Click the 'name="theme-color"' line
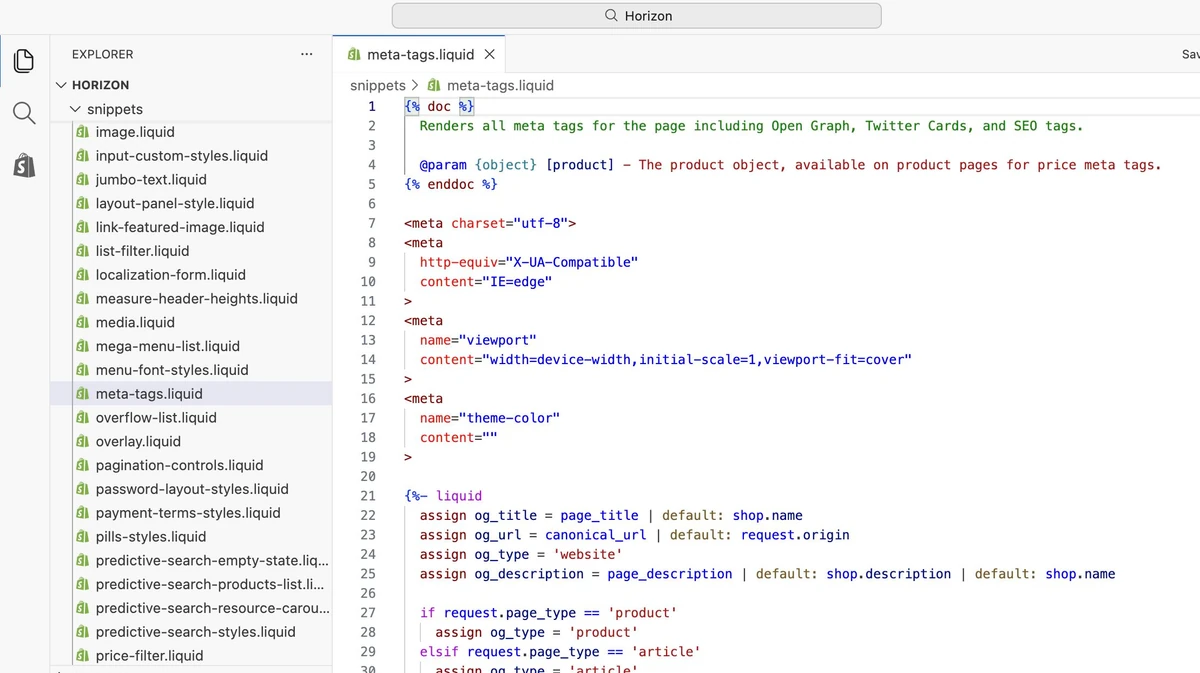The width and height of the screenshot is (1200, 673). 490,418
